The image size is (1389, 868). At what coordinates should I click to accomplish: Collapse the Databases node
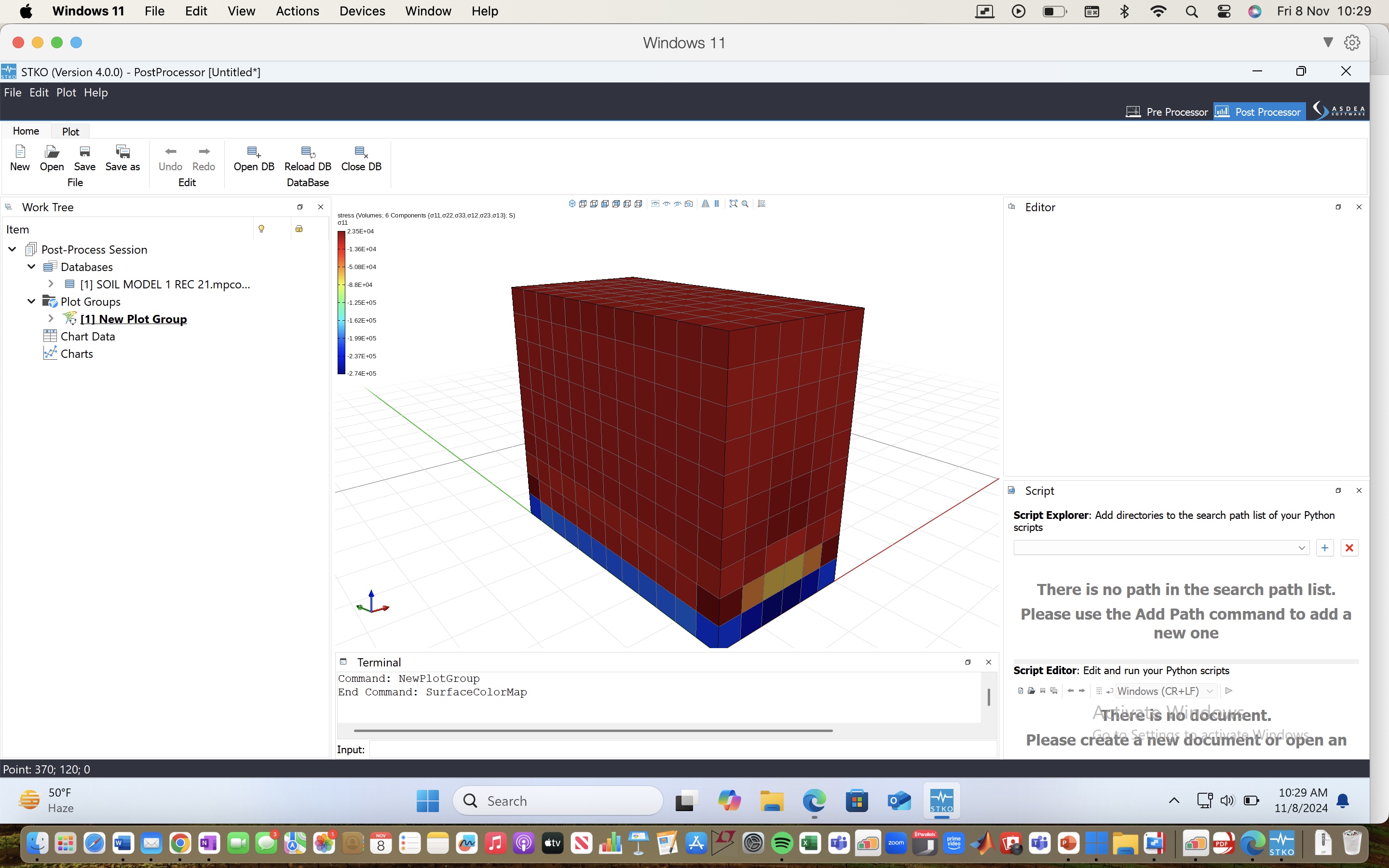point(31,267)
